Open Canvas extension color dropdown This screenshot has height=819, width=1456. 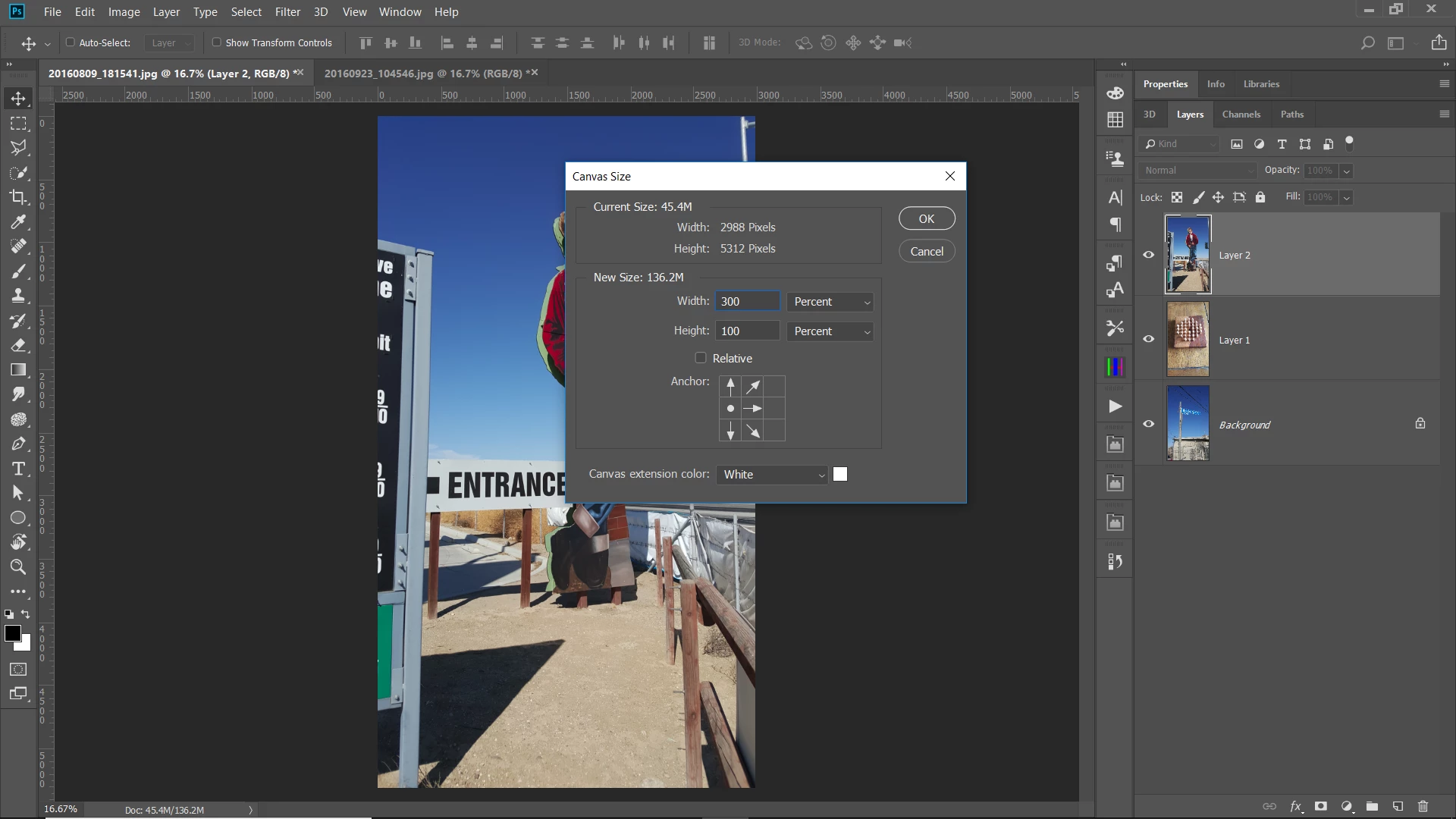[772, 475]
